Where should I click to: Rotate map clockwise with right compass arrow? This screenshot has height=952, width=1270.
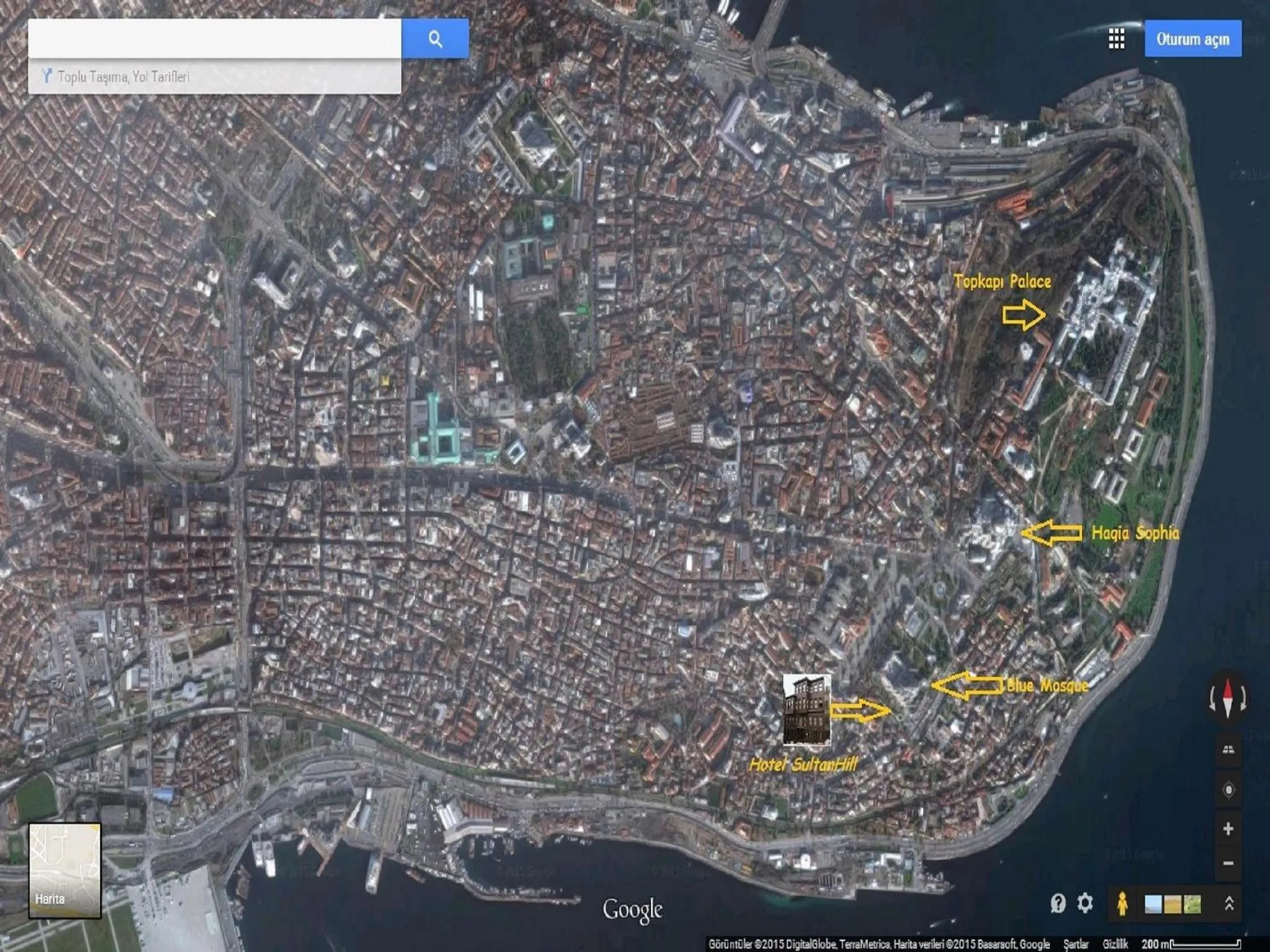[1244, 699]
